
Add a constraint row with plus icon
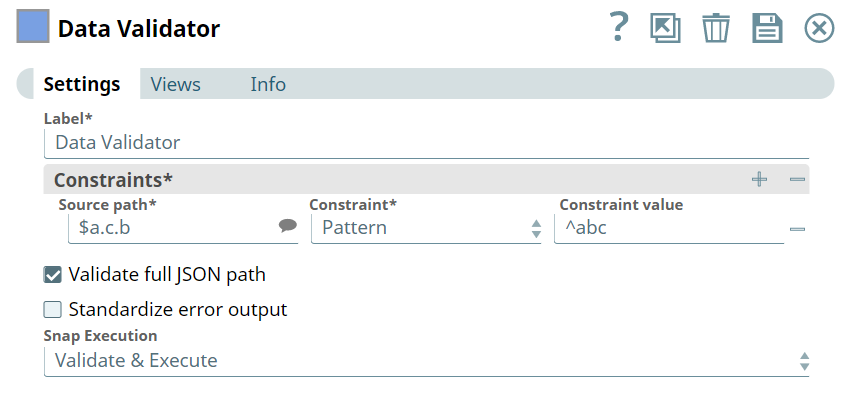pyautogui.click(x=760, y=180)
